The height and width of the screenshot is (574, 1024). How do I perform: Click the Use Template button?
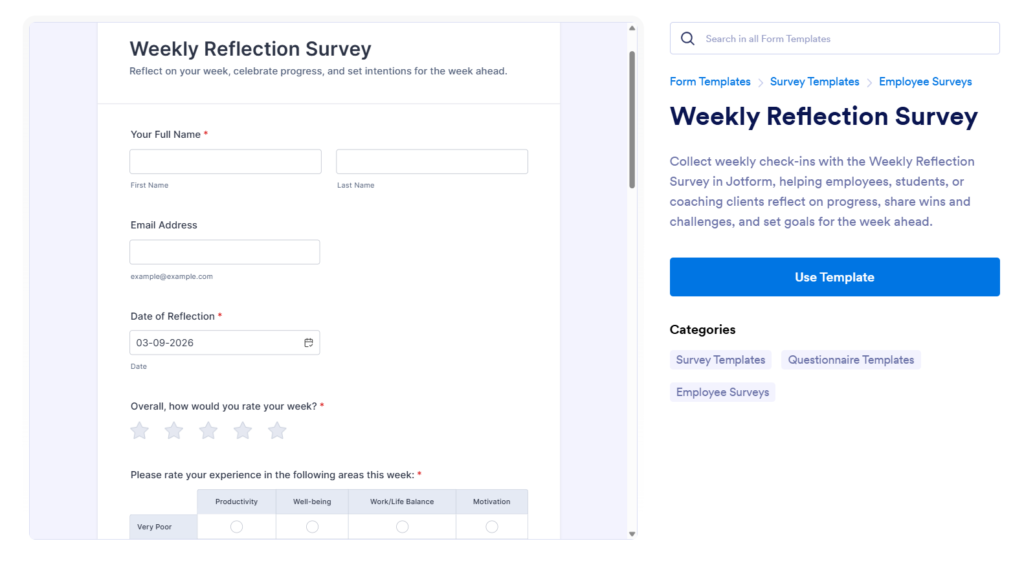tap(834, 277)
